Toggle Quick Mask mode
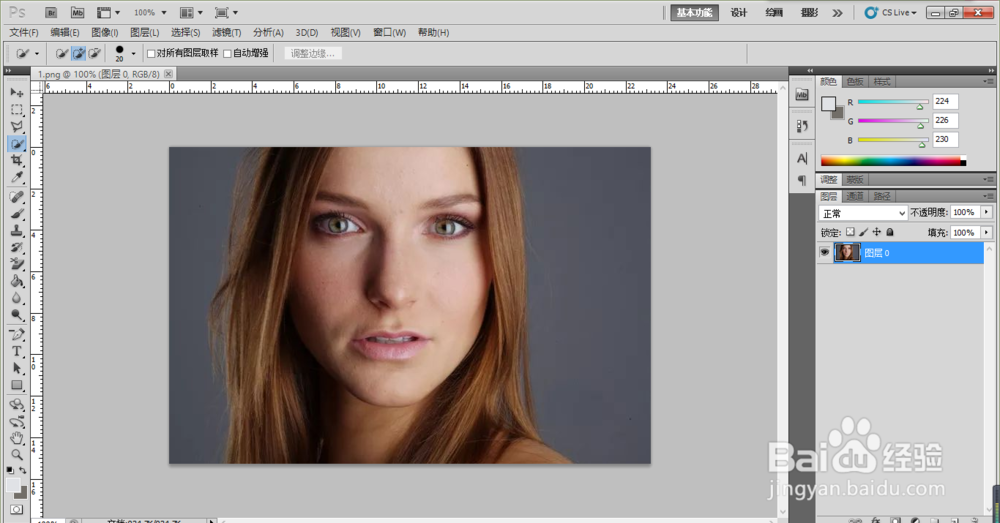 point(17,510)
